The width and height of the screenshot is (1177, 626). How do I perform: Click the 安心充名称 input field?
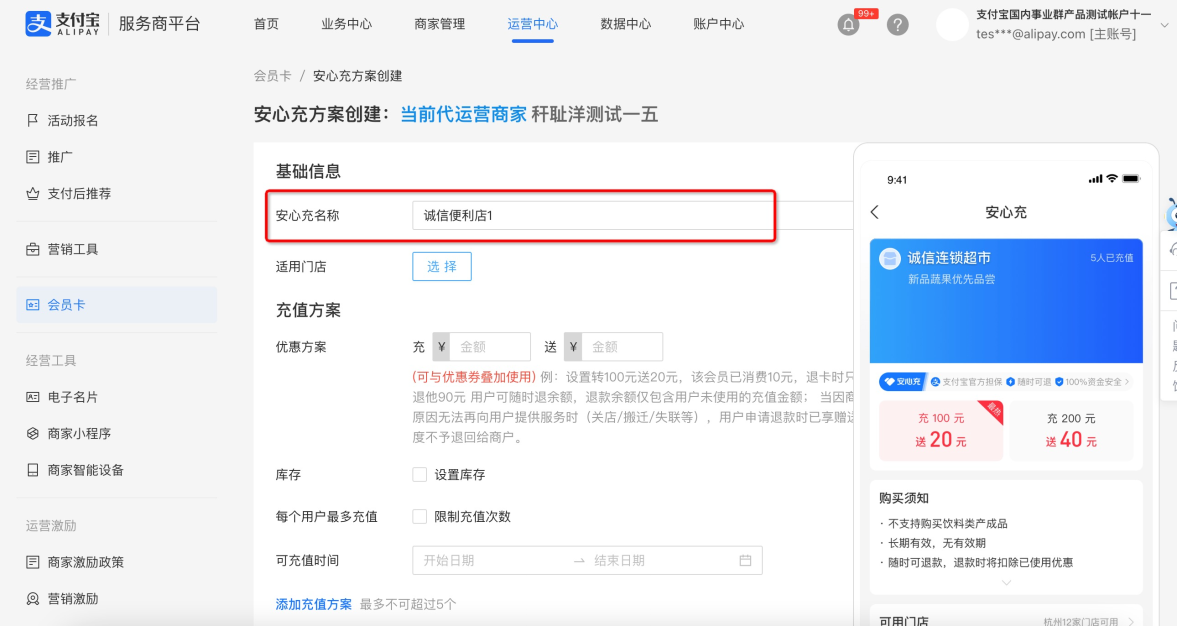click(x=632, y=215)
